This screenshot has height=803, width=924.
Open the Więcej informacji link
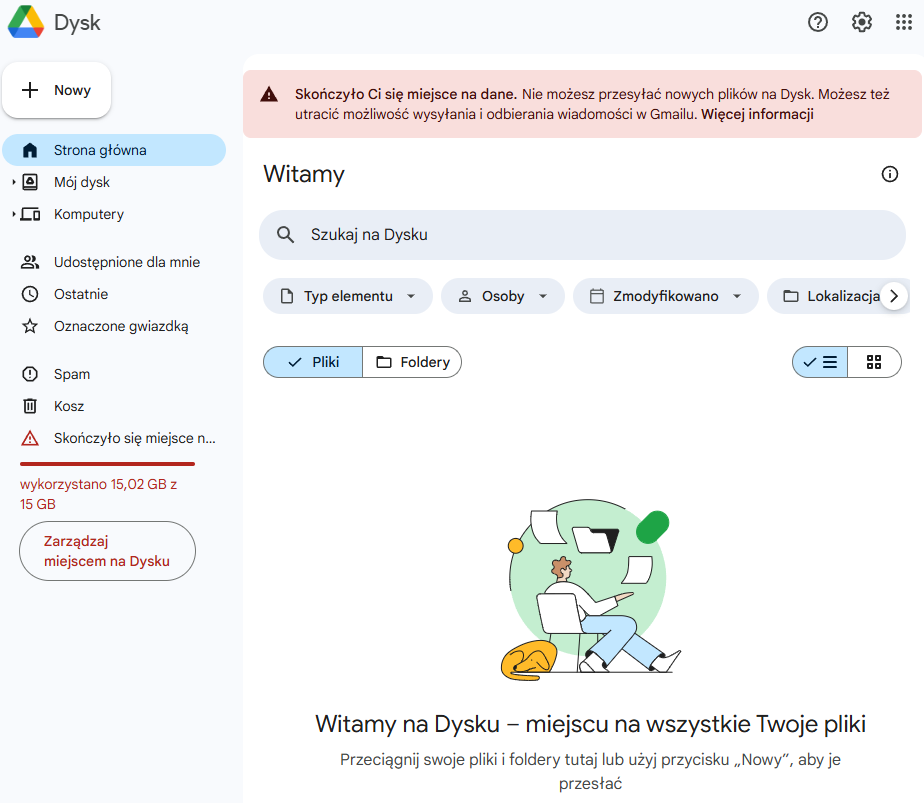click(757, 114)
